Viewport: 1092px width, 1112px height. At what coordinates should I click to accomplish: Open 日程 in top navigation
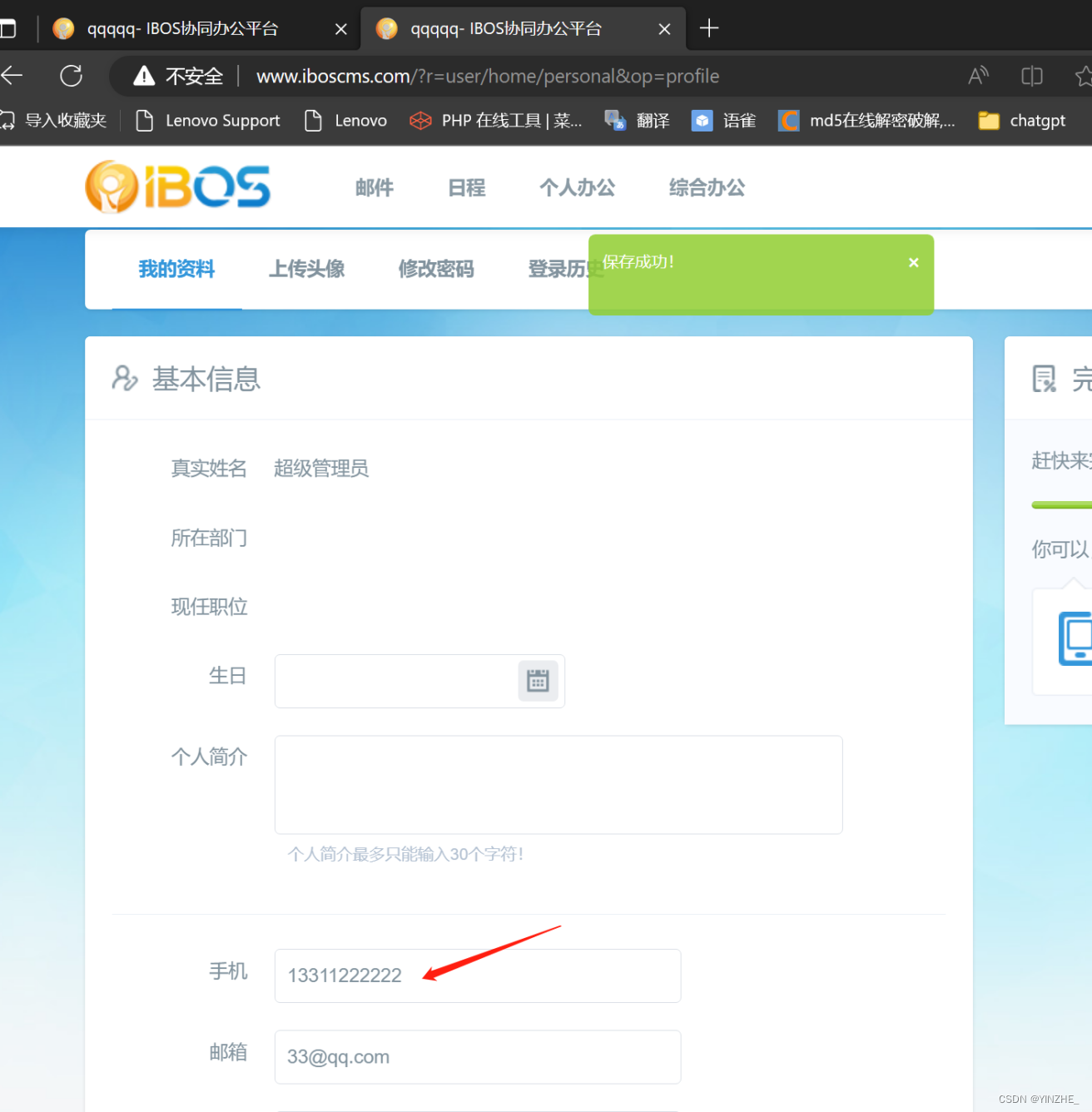coord(467,188)
